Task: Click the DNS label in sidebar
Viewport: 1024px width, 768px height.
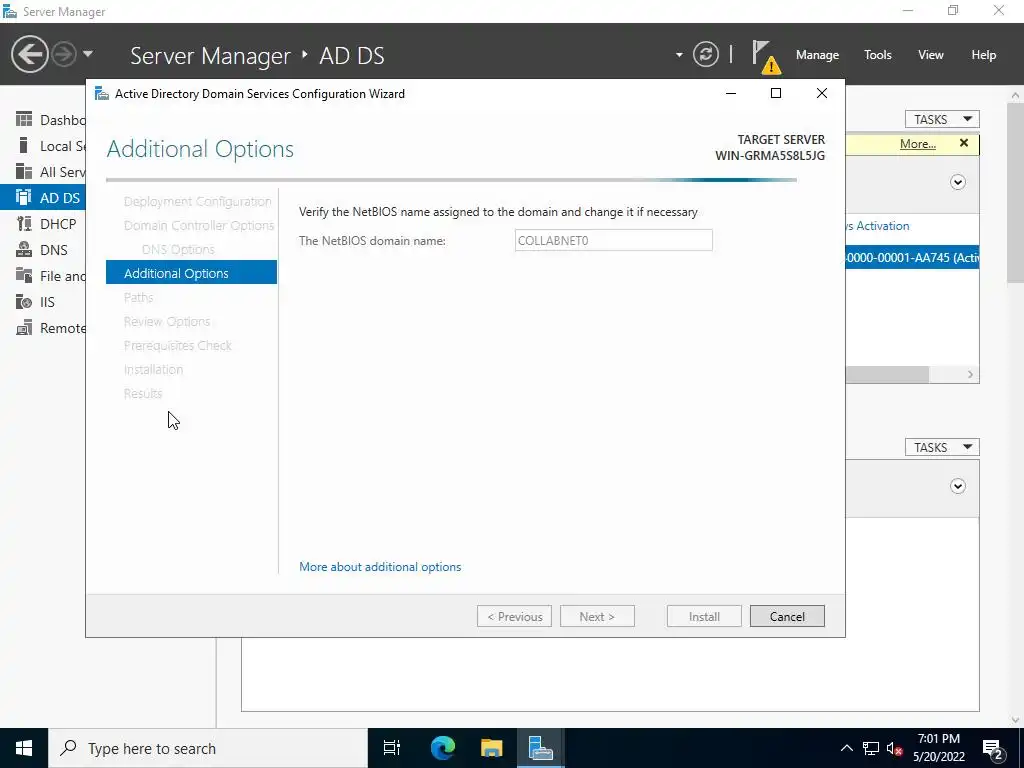Action: [x=54, y=250]
